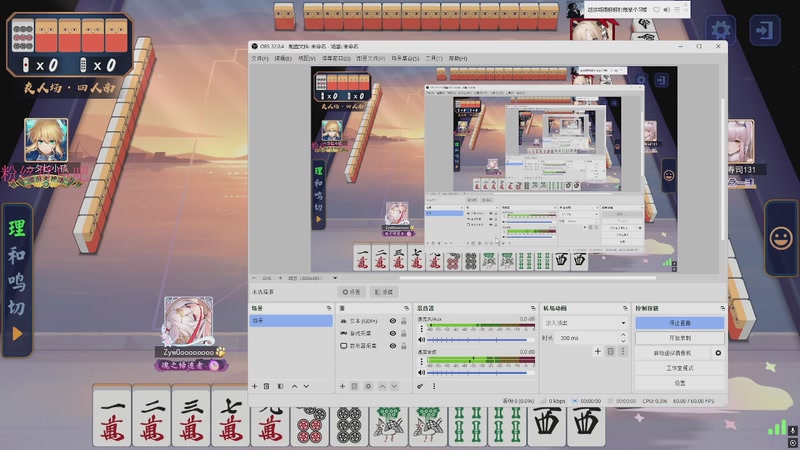
Task: Click the game exit door icon
Action: click(x=764, y=30)
